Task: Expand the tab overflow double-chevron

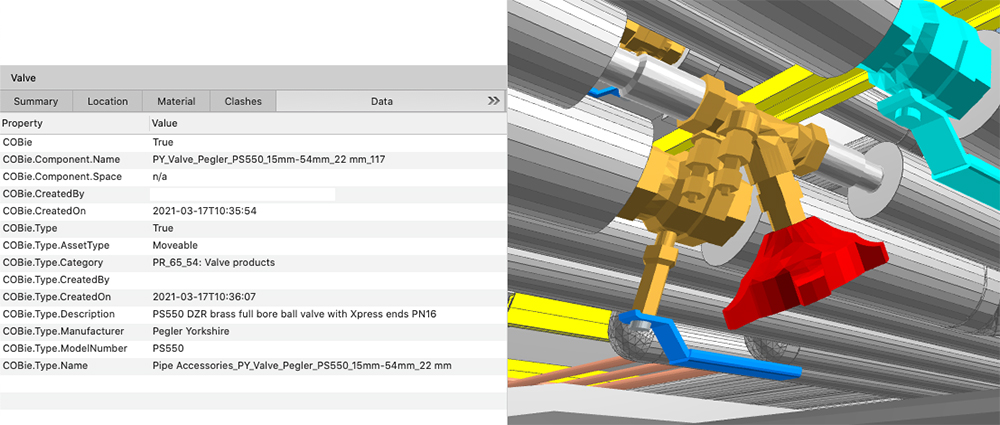Action: coord(493,101)
